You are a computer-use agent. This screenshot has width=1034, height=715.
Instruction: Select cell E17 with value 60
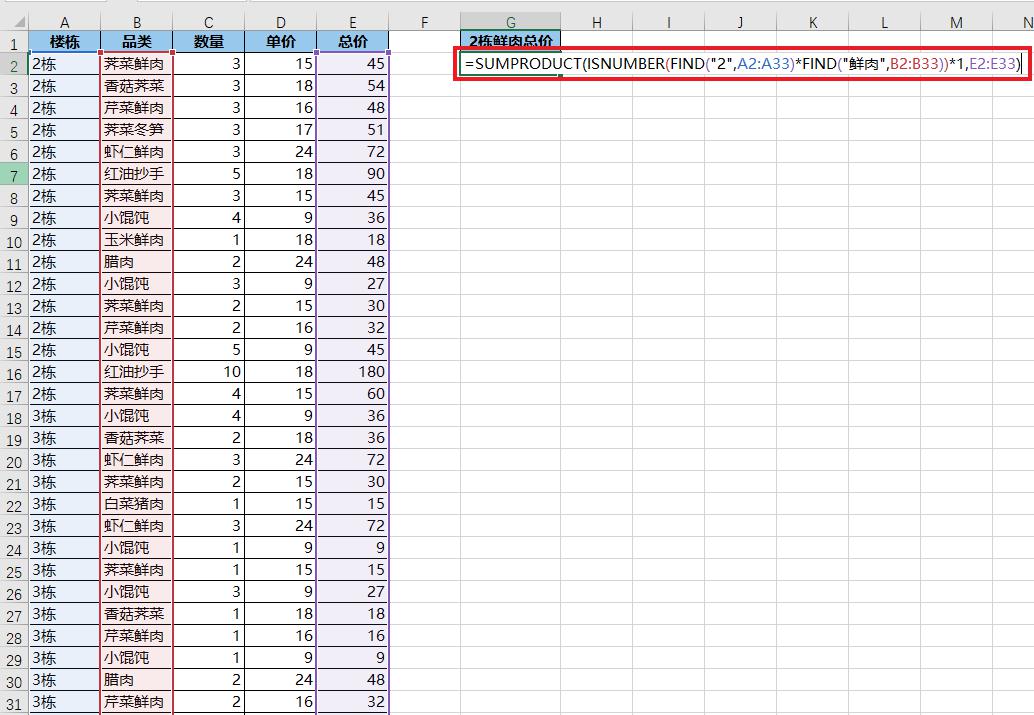353,394
